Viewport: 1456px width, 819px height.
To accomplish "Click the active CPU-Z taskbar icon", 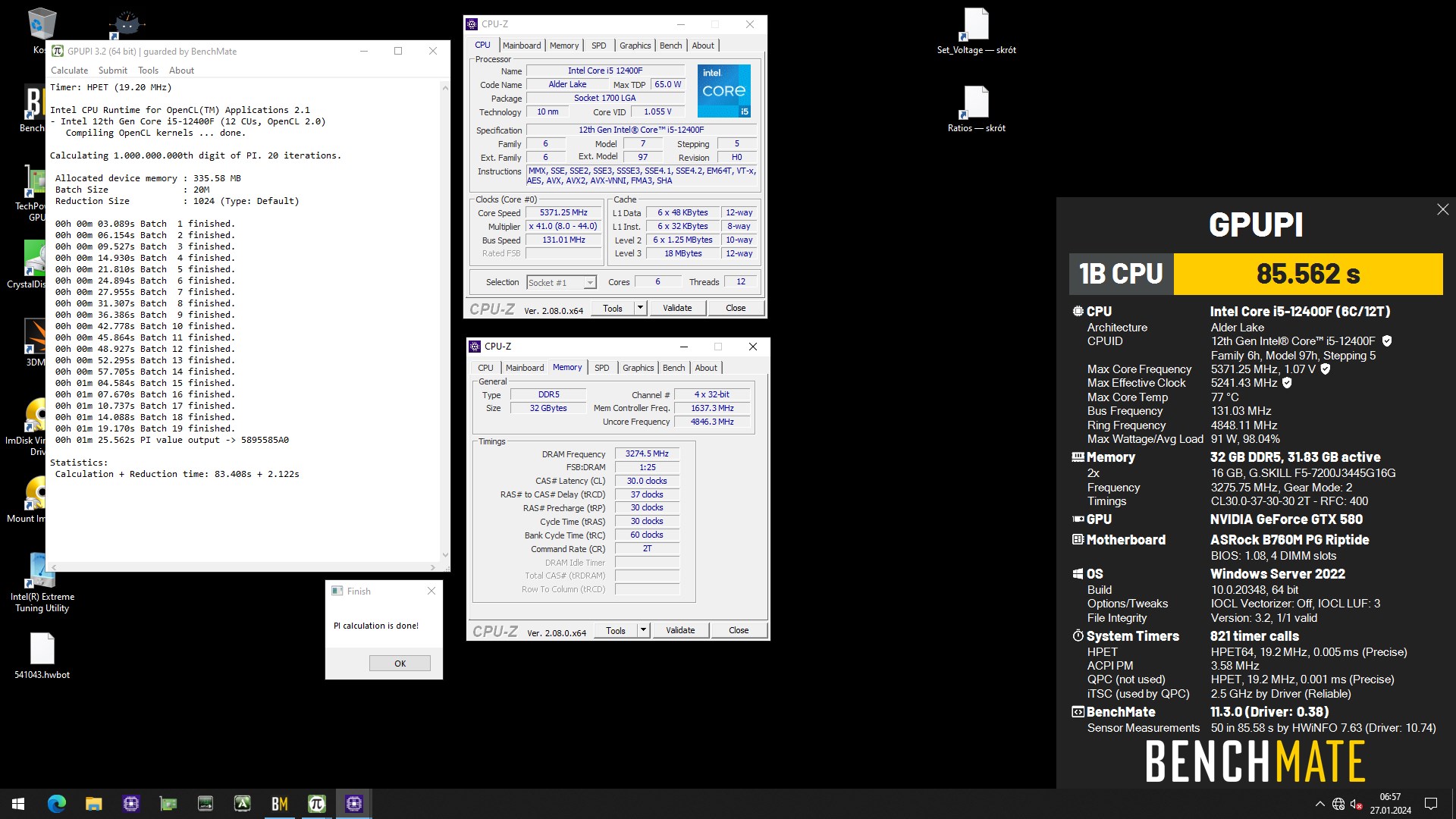I will tap(354, 804).
